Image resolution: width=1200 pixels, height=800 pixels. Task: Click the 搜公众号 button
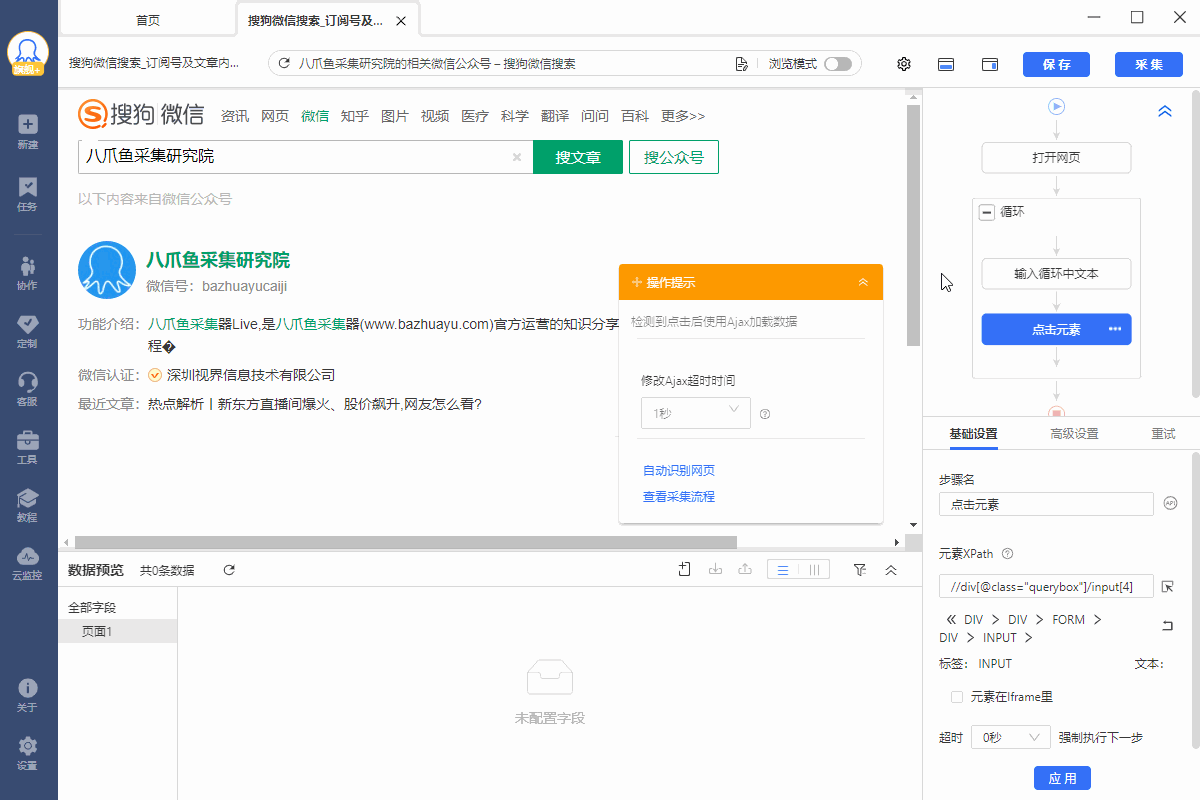(x=674, y=157)
